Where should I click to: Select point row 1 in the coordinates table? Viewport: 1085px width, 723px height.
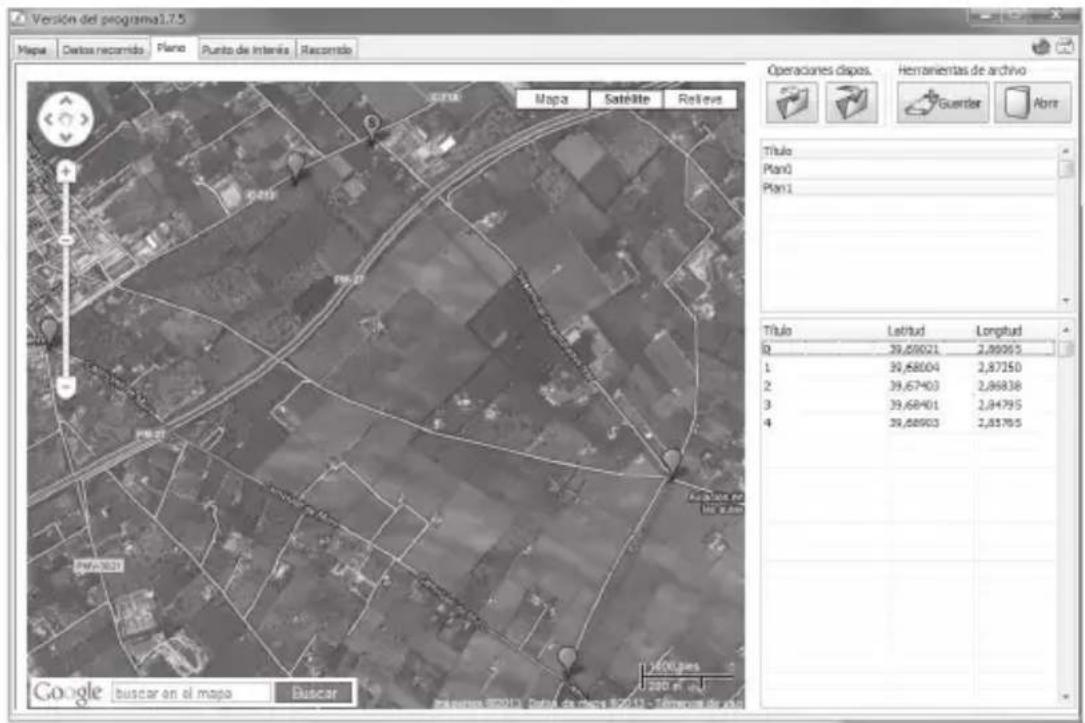[x=909, y=367]
